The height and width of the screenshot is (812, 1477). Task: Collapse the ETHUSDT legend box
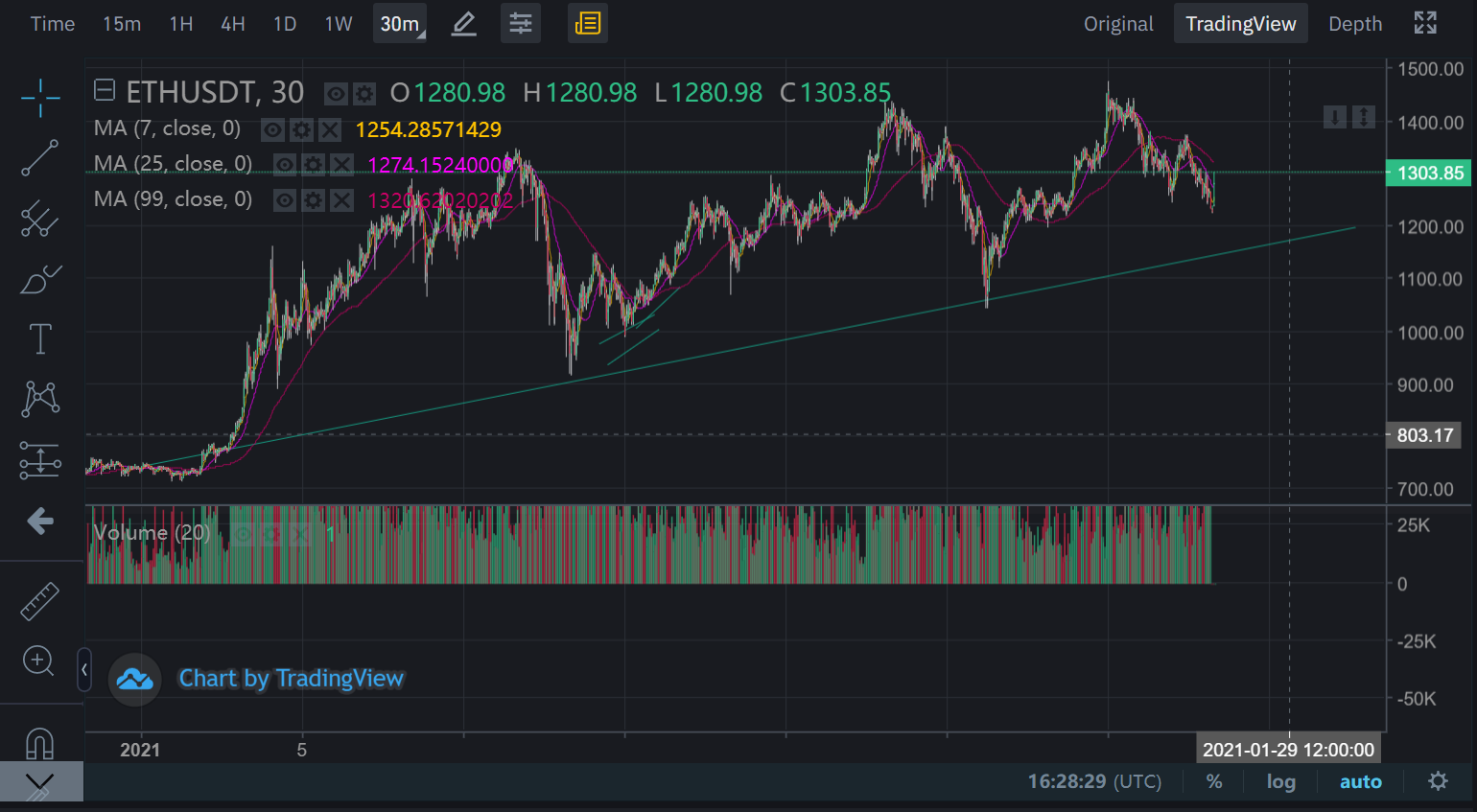[105, 90]
